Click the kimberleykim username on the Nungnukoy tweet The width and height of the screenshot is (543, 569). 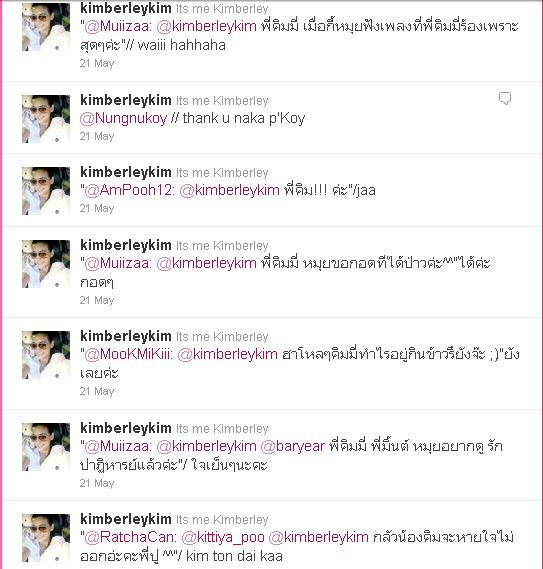pos(126,100)
